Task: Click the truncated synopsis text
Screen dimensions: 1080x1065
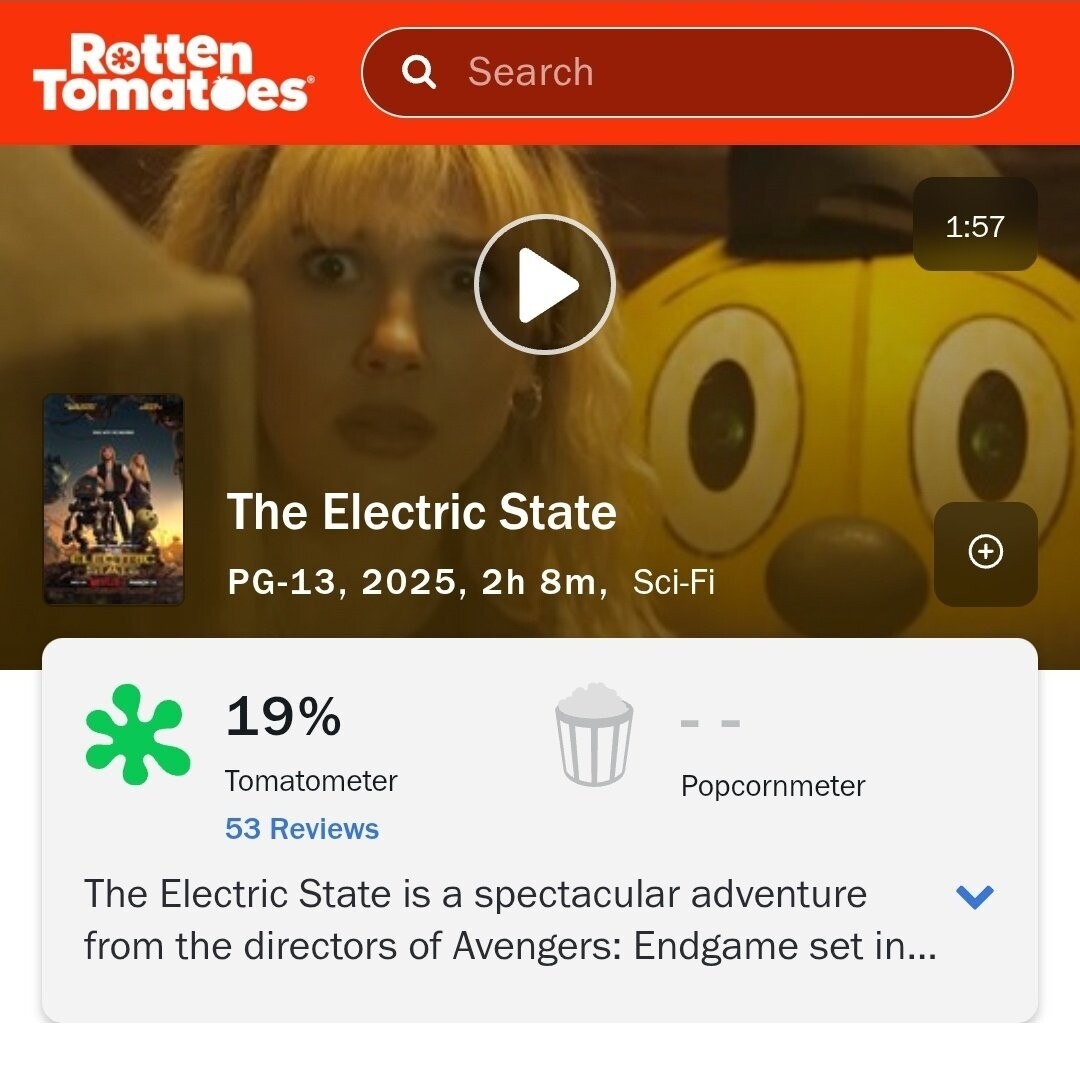Action: (510, 920)
